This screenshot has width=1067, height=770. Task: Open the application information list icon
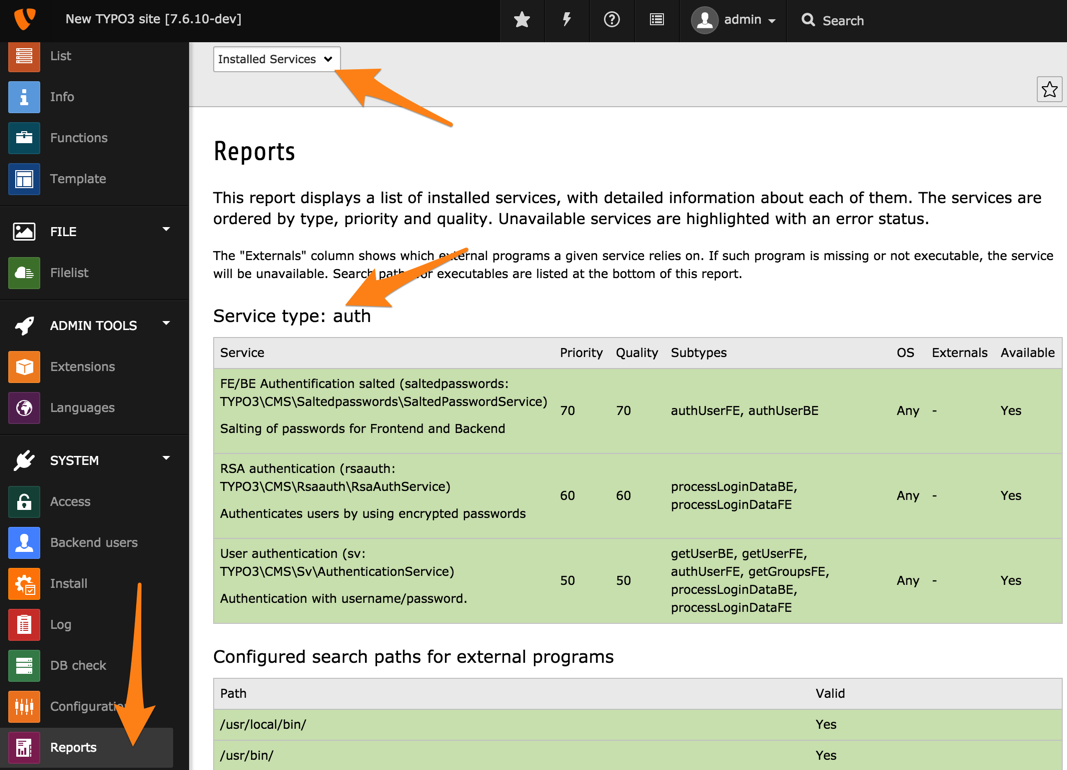(x=657, y=20)
